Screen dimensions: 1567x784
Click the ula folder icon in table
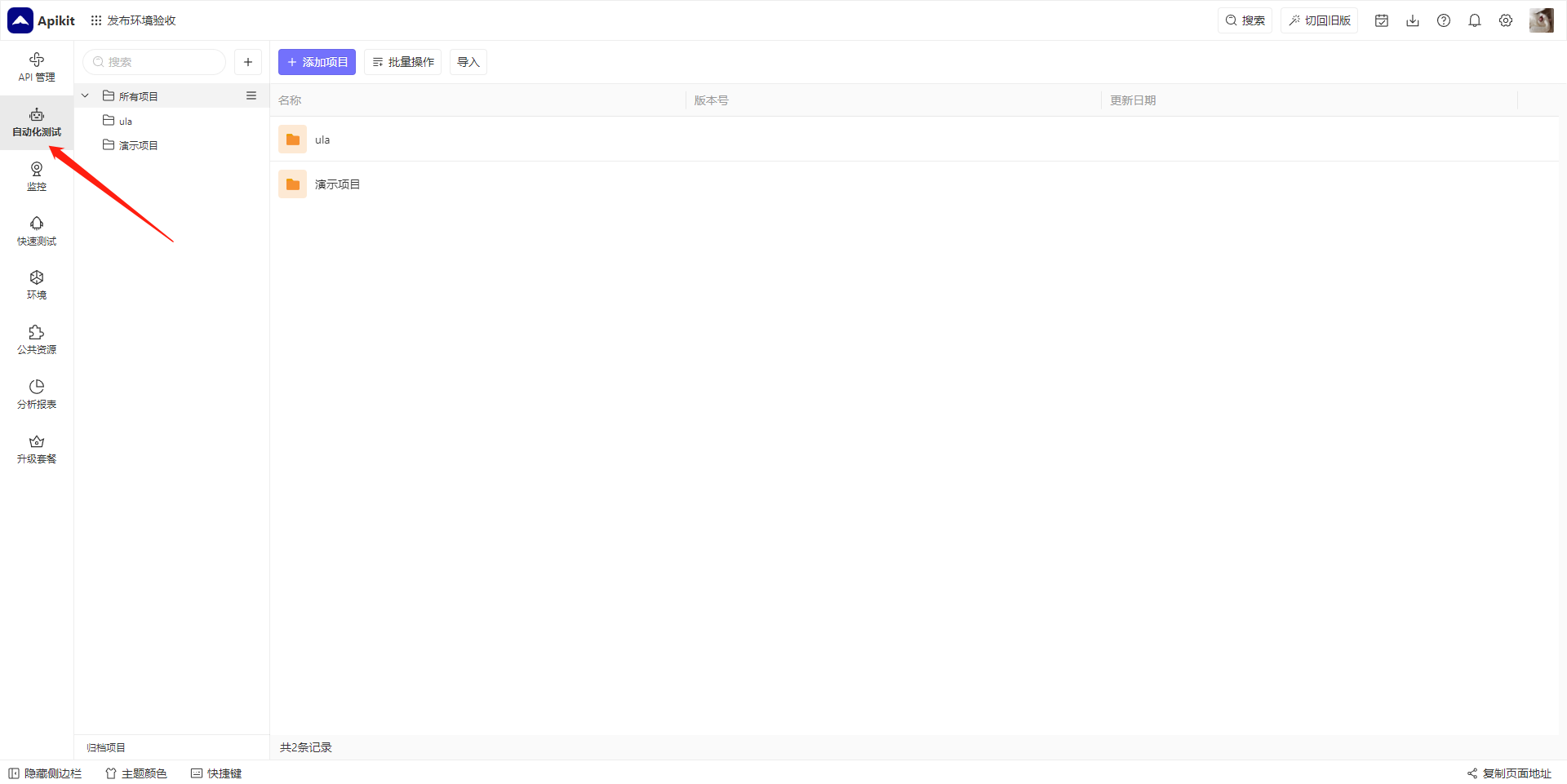pyautogui.click(x=293, y=140)
